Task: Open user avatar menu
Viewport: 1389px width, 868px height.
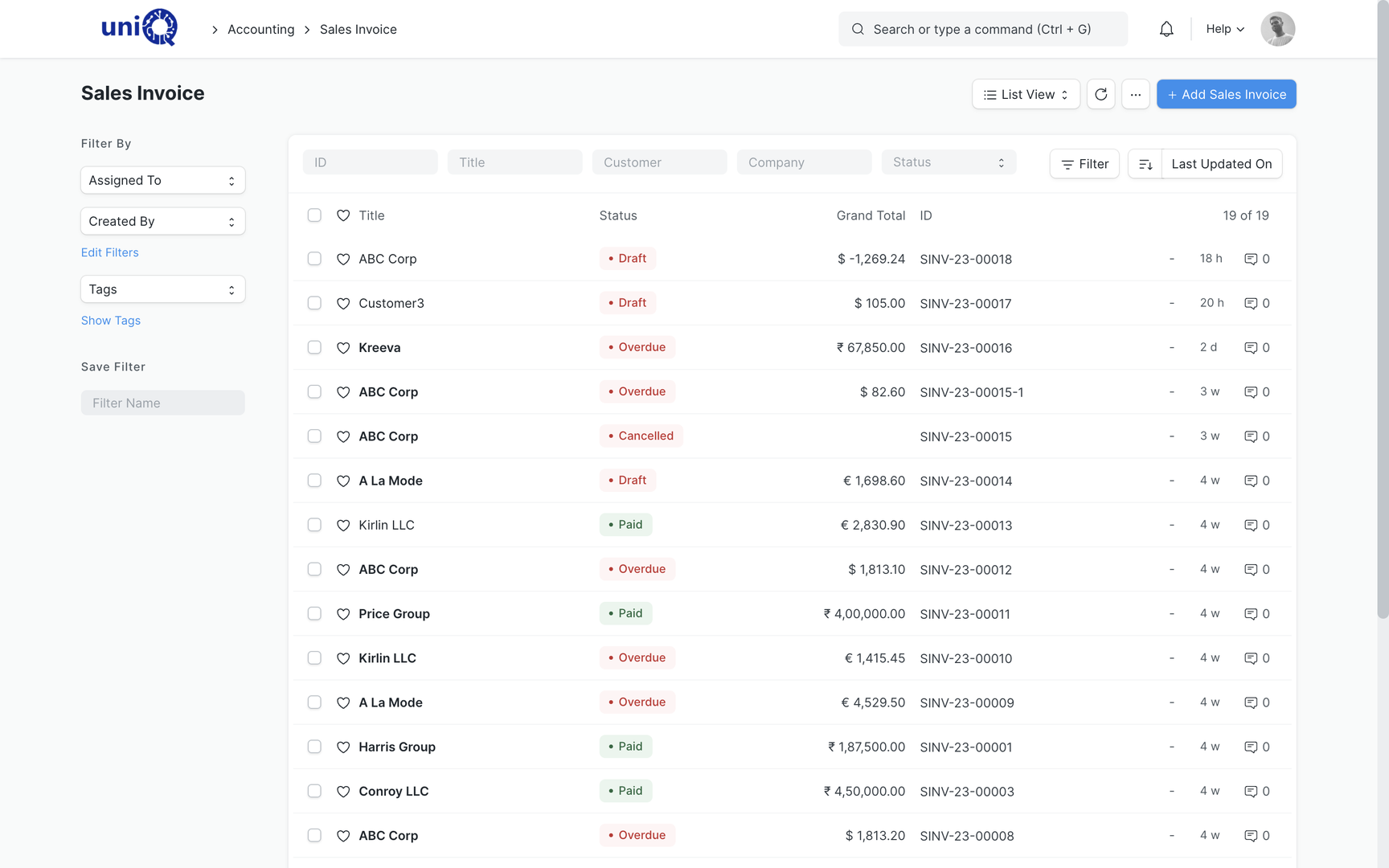Action: click(1277, 29)
